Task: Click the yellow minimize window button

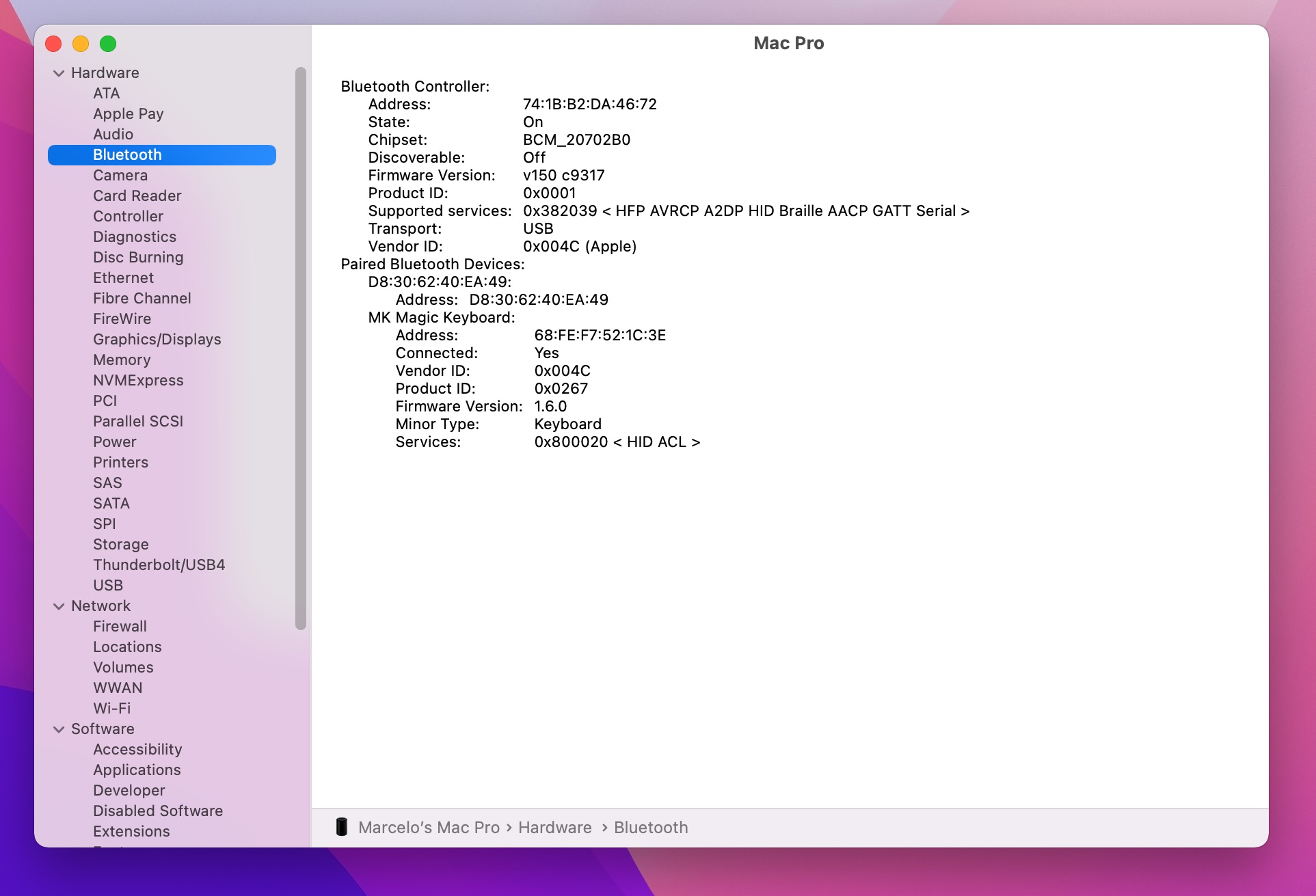Action: pyautogui.click(x=81, y=44)
